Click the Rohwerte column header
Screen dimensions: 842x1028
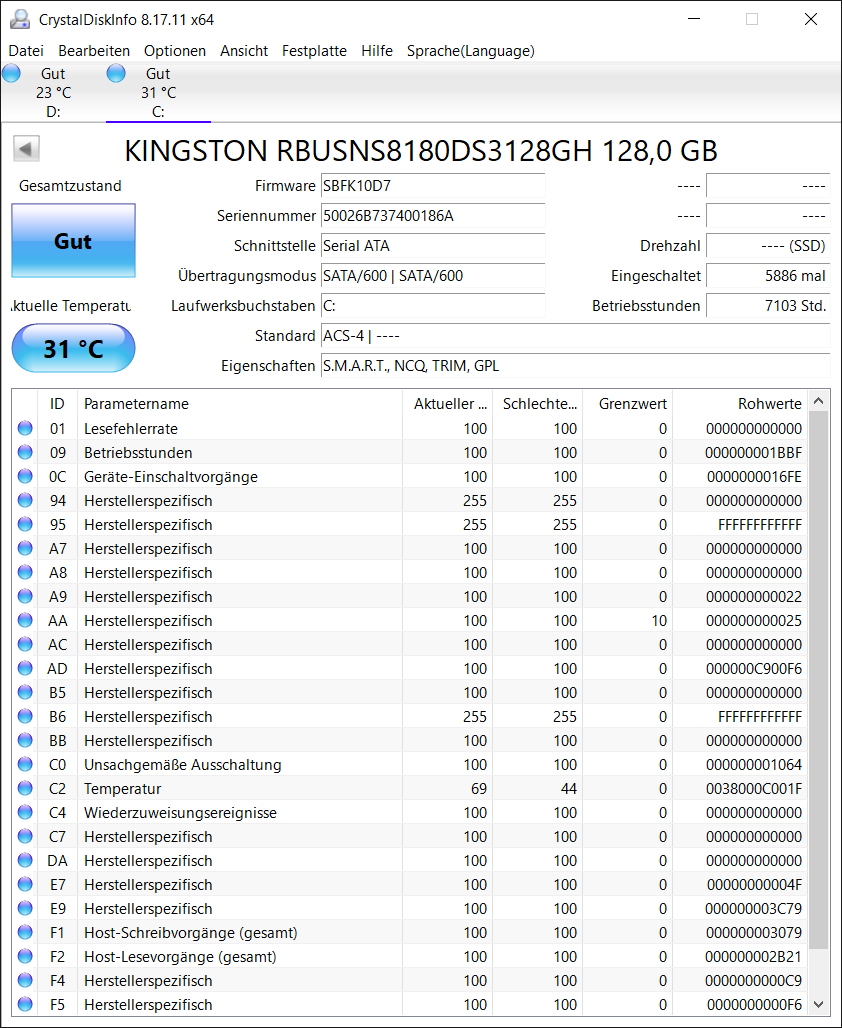point(741,404)
